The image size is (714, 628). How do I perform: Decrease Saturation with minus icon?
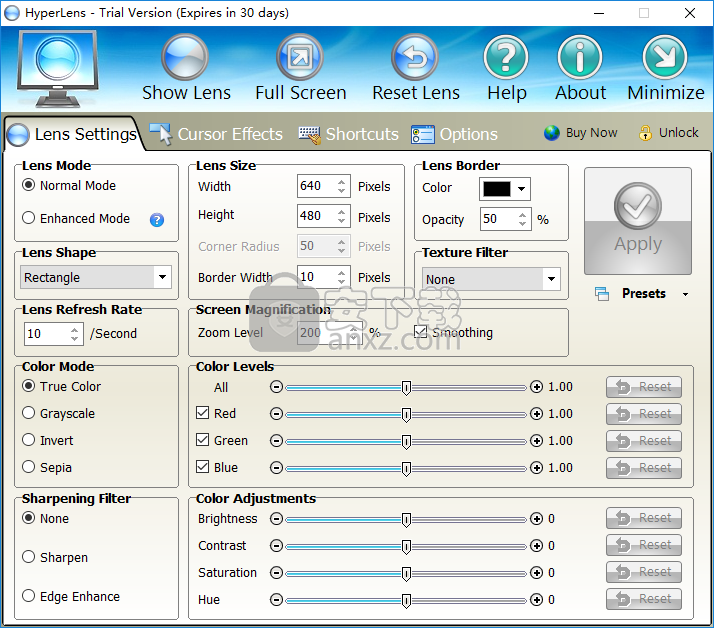(276, 572)
